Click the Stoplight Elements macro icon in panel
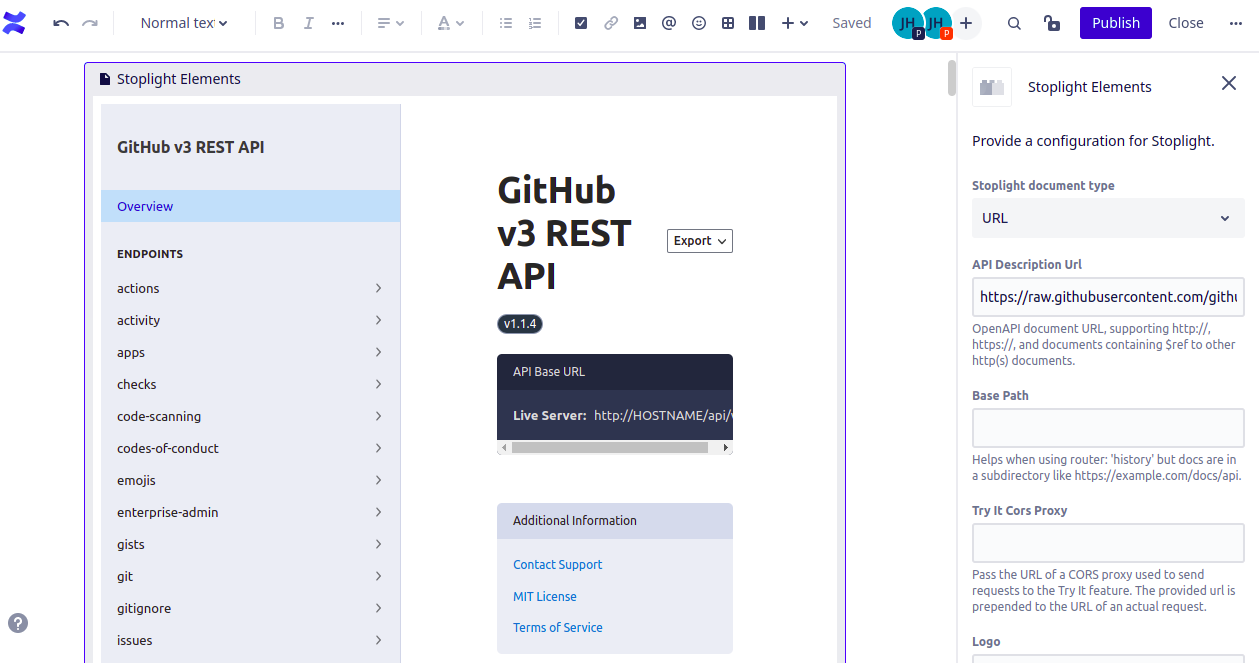 coord(992,87)
